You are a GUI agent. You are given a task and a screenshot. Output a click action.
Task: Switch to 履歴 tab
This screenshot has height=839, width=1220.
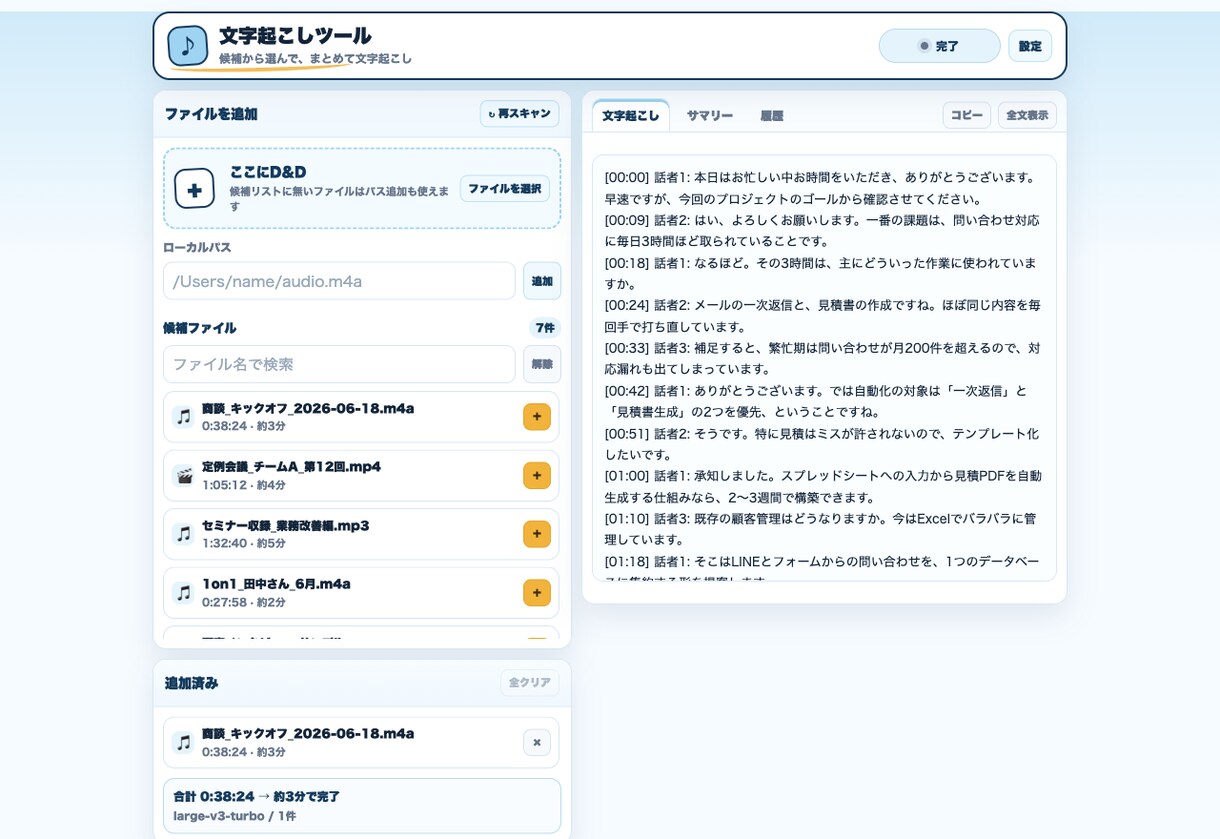[772, 116]
